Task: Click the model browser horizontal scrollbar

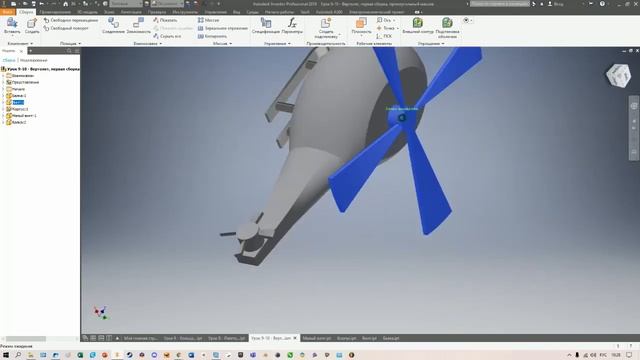Action: coord(26,339)
